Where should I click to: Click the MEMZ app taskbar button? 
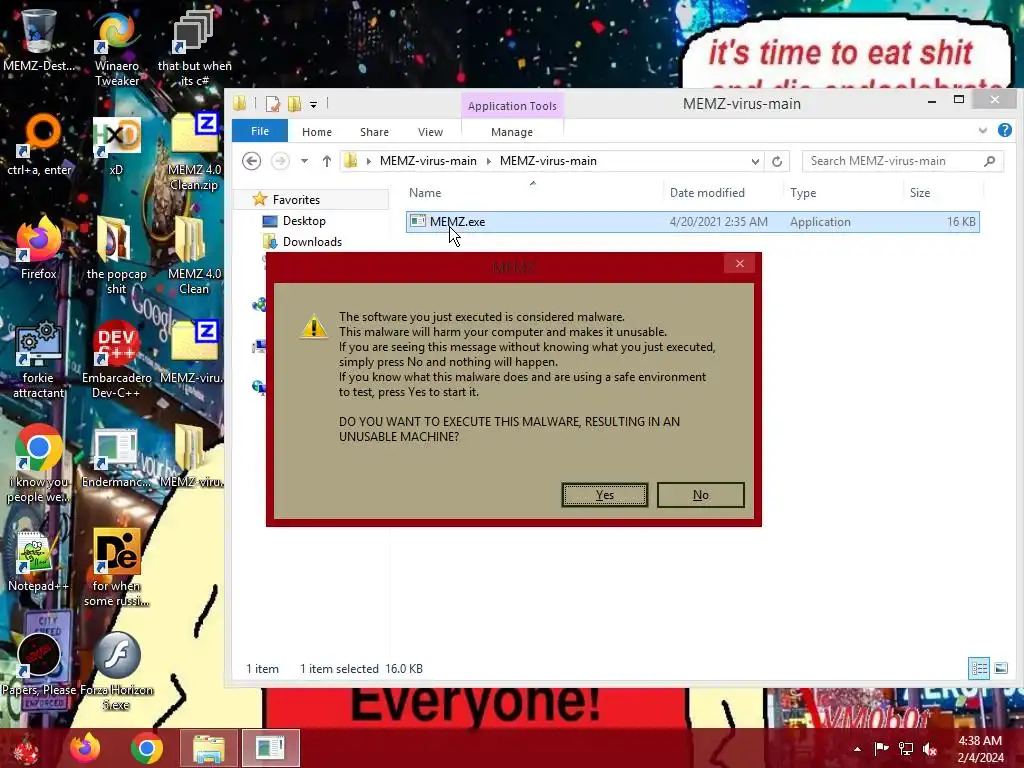click(270, 748)
